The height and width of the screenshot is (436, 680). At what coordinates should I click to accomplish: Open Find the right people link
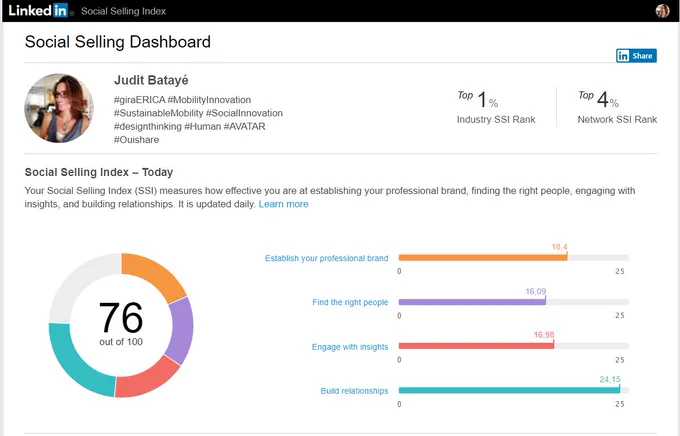tap(350, 302)
